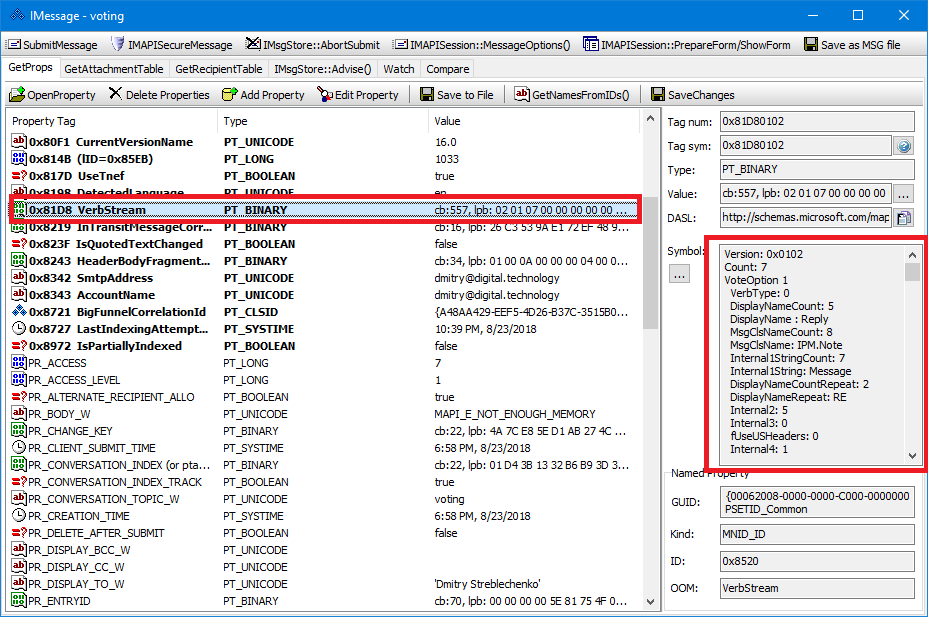Copy the DASL name with the clipboard icon
This screenshot has width=928, height=617.
[x=904, y=218]
